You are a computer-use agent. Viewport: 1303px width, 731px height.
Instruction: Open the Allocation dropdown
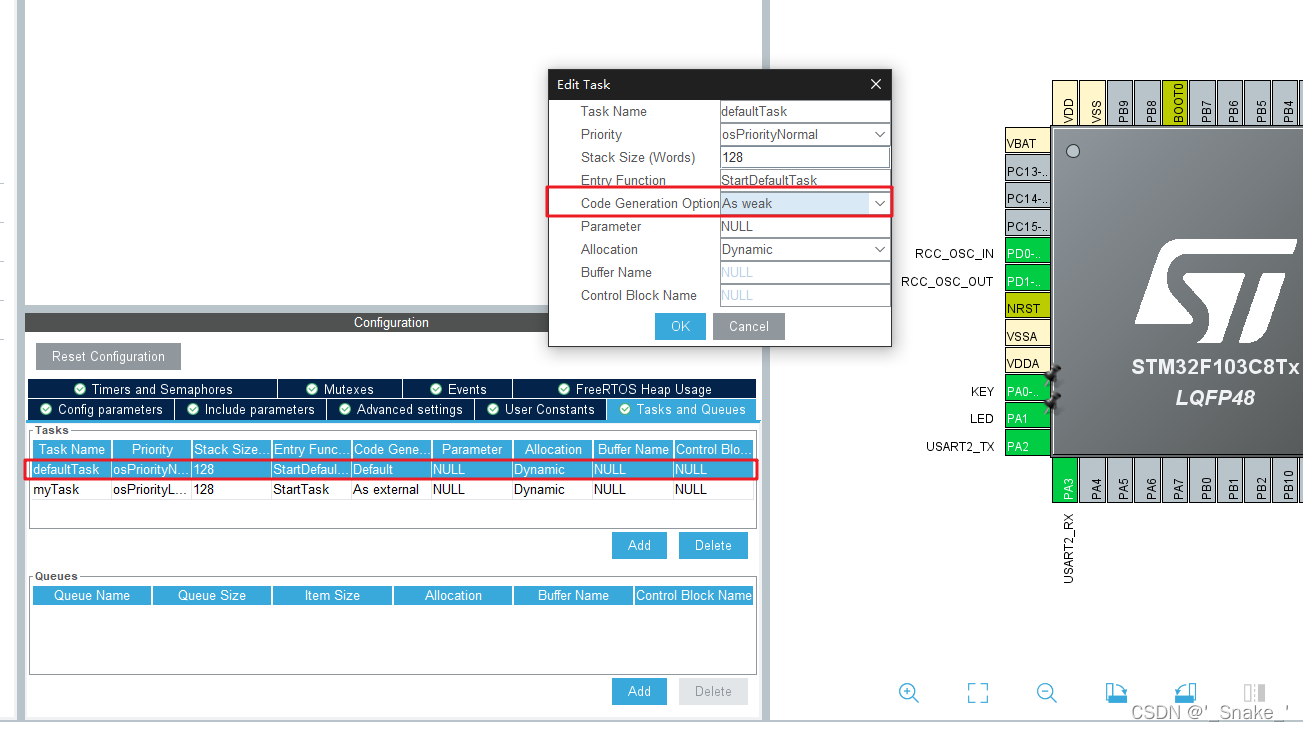point(878,249)
